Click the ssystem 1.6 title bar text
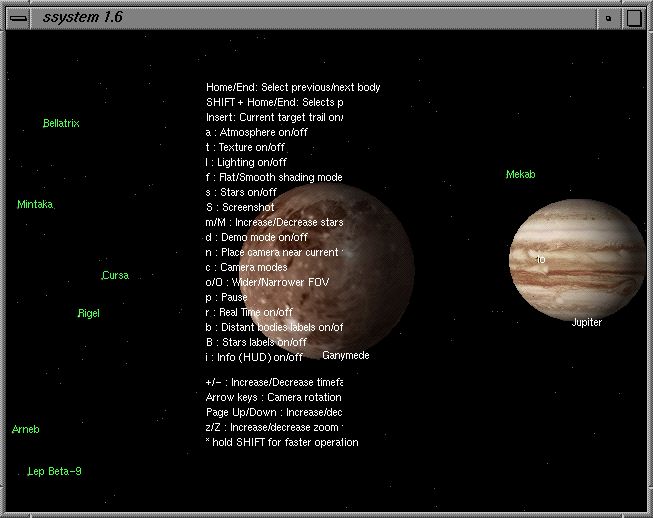This screenshot has width=653, height=518. (x=83, y=17)
